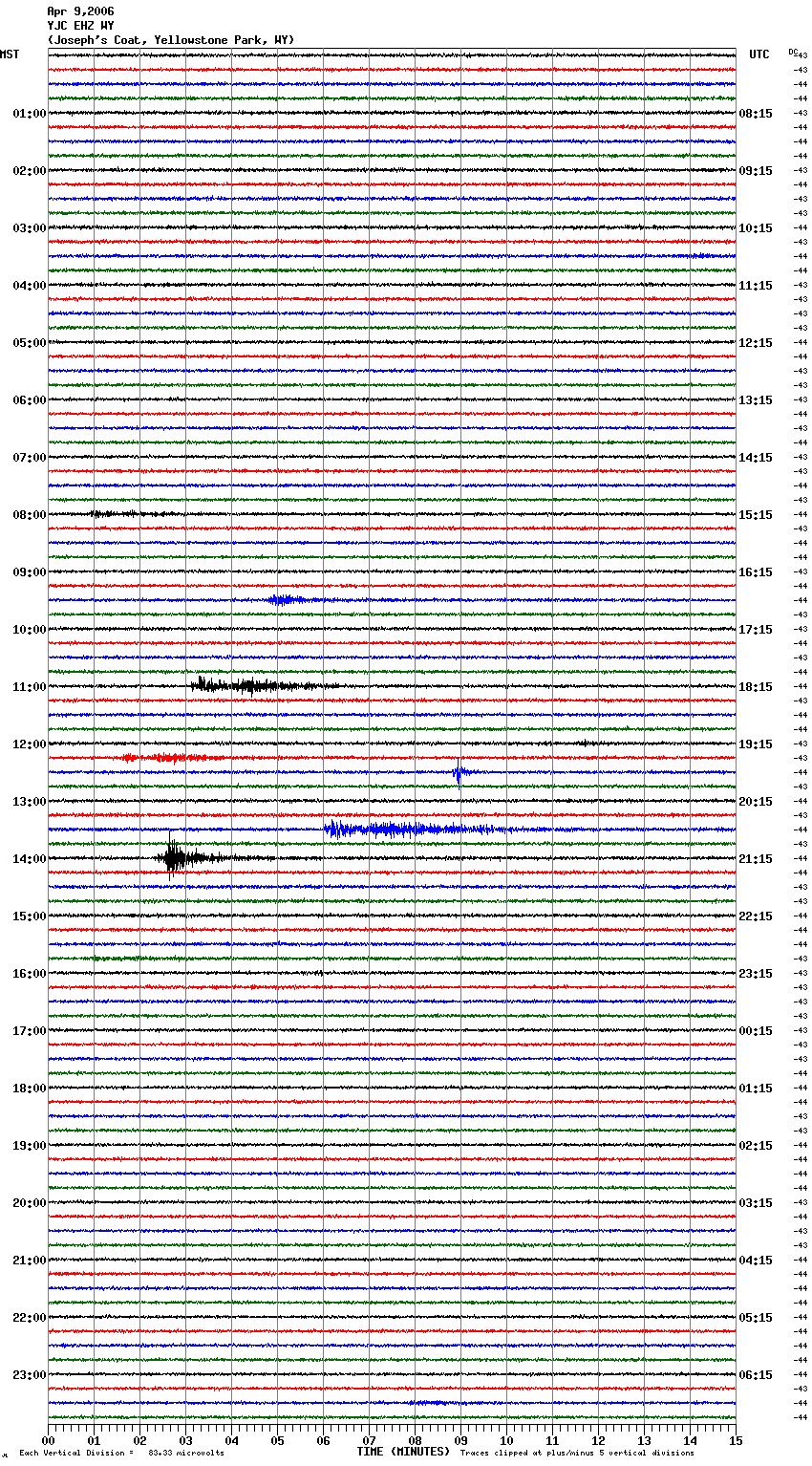Click the UTC time label "09:15"
Image resolution: width=812 pixels, height=1466 pixels.
point(756,171)
